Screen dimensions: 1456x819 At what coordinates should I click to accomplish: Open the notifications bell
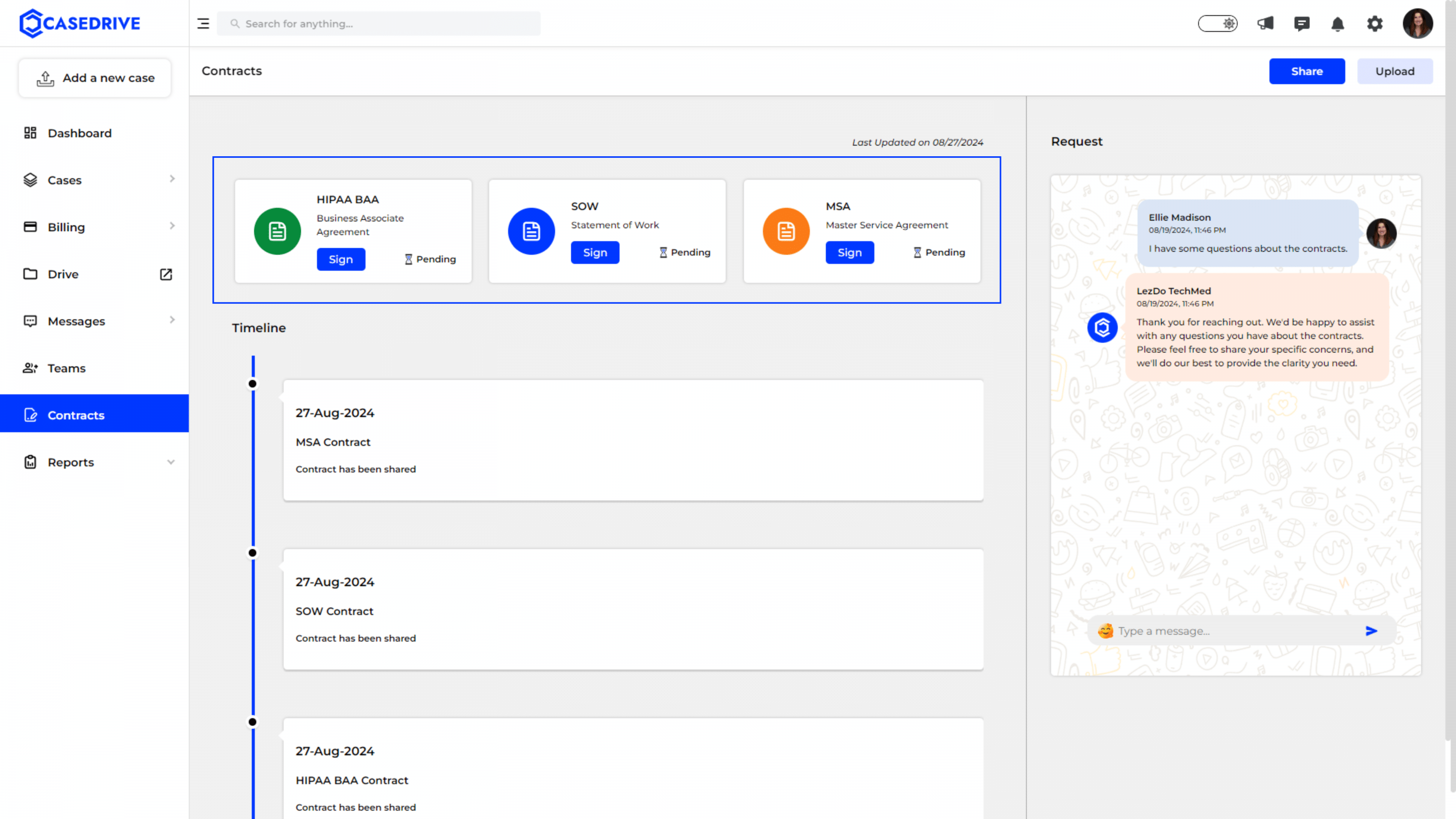pyautogui.click(x=1337, y=24)
